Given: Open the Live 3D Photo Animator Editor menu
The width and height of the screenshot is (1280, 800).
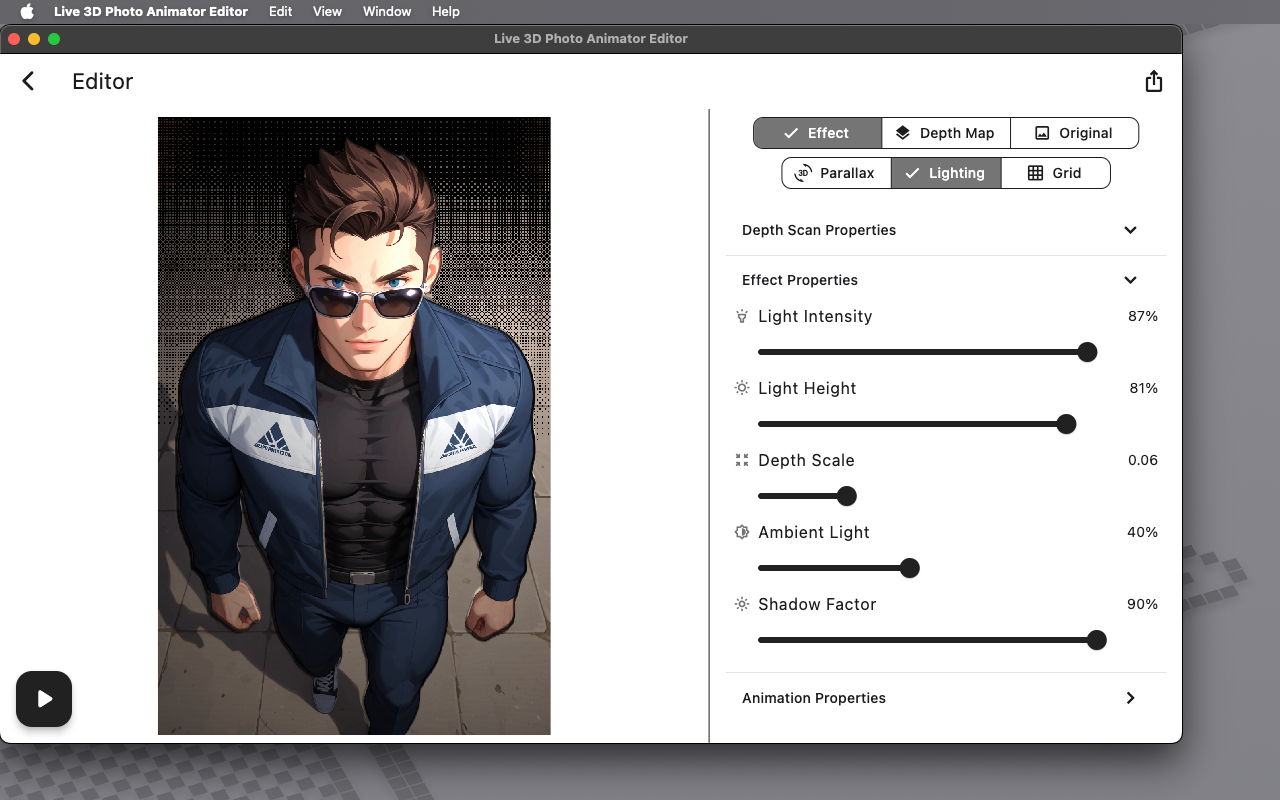Looking at the screenshot, I should [x=151, y=11].
